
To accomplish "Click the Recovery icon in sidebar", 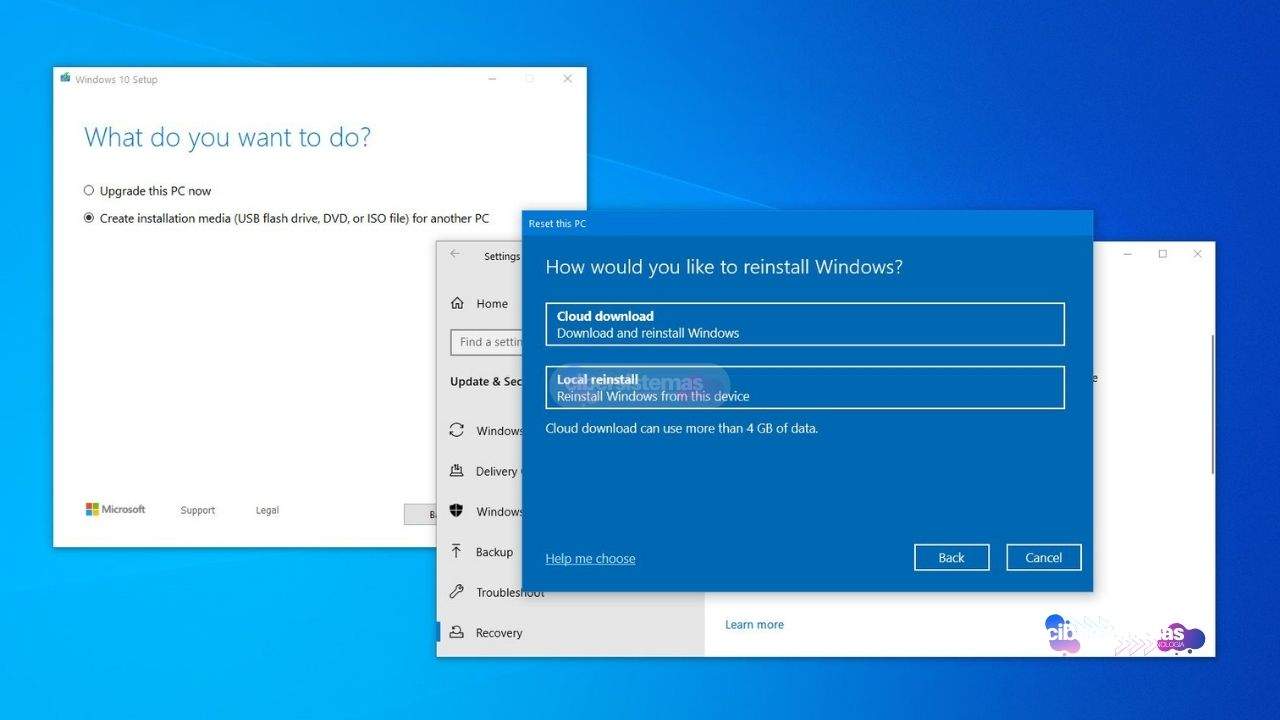I will [x=457, y=632].
